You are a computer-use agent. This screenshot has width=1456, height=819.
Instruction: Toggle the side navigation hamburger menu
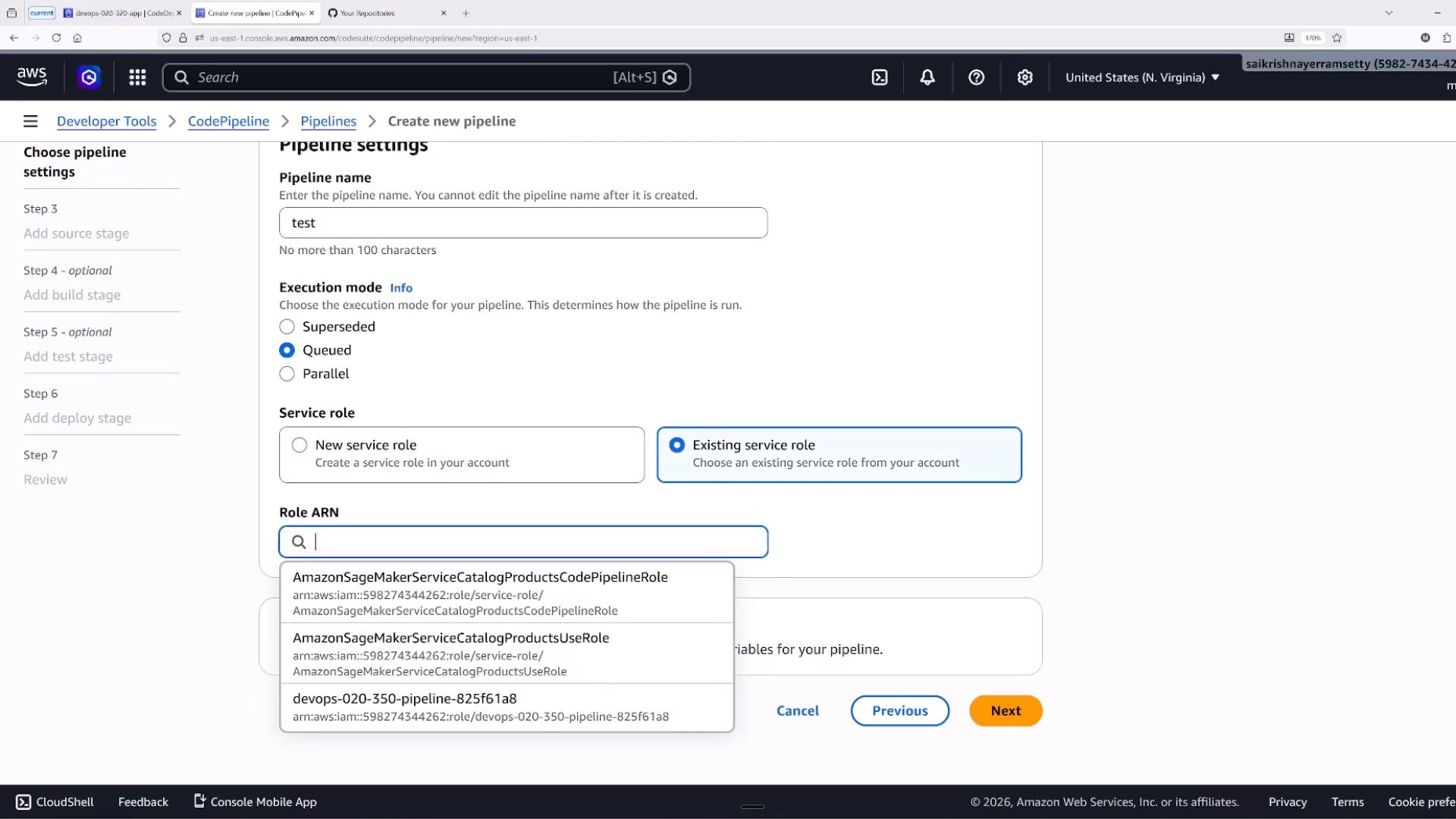[30, 121]
